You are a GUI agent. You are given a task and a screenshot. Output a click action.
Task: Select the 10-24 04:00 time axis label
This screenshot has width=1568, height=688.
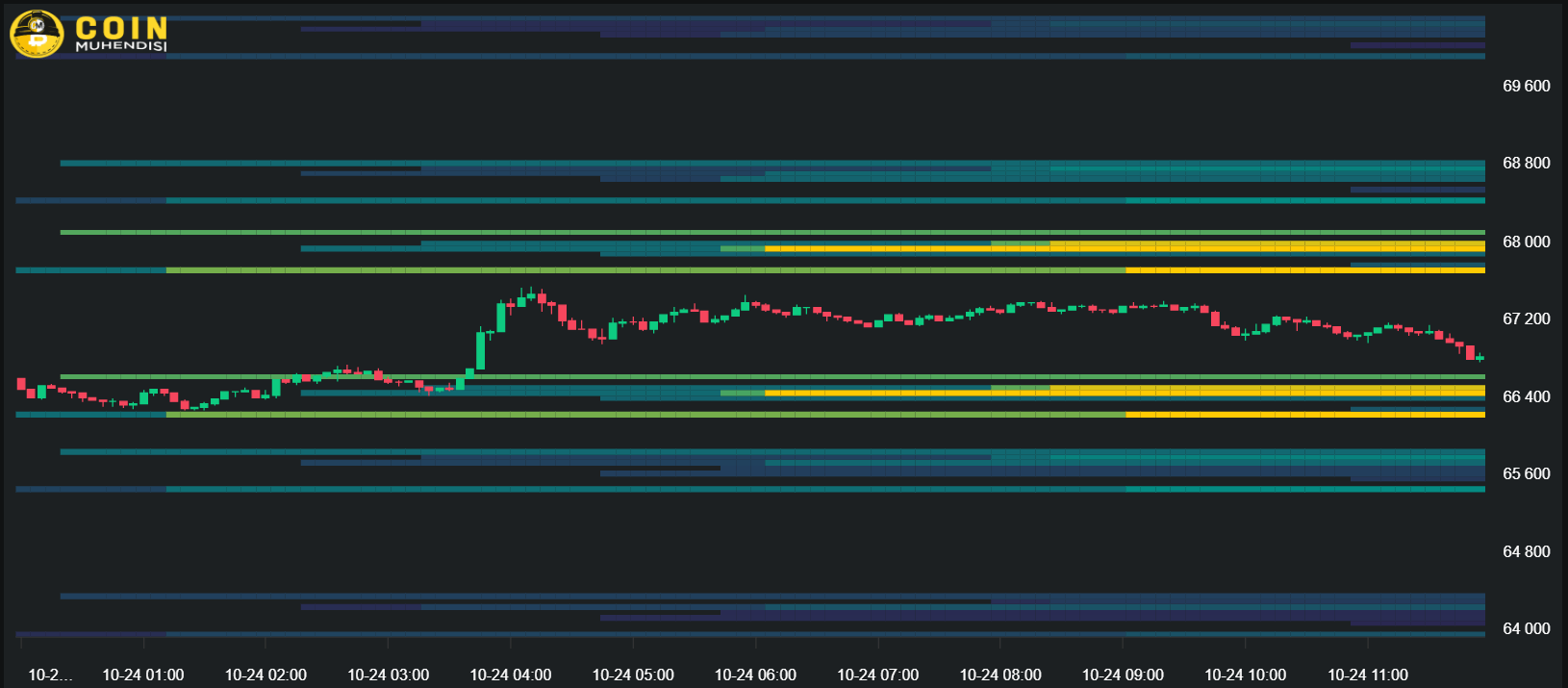tap(510, 675)
